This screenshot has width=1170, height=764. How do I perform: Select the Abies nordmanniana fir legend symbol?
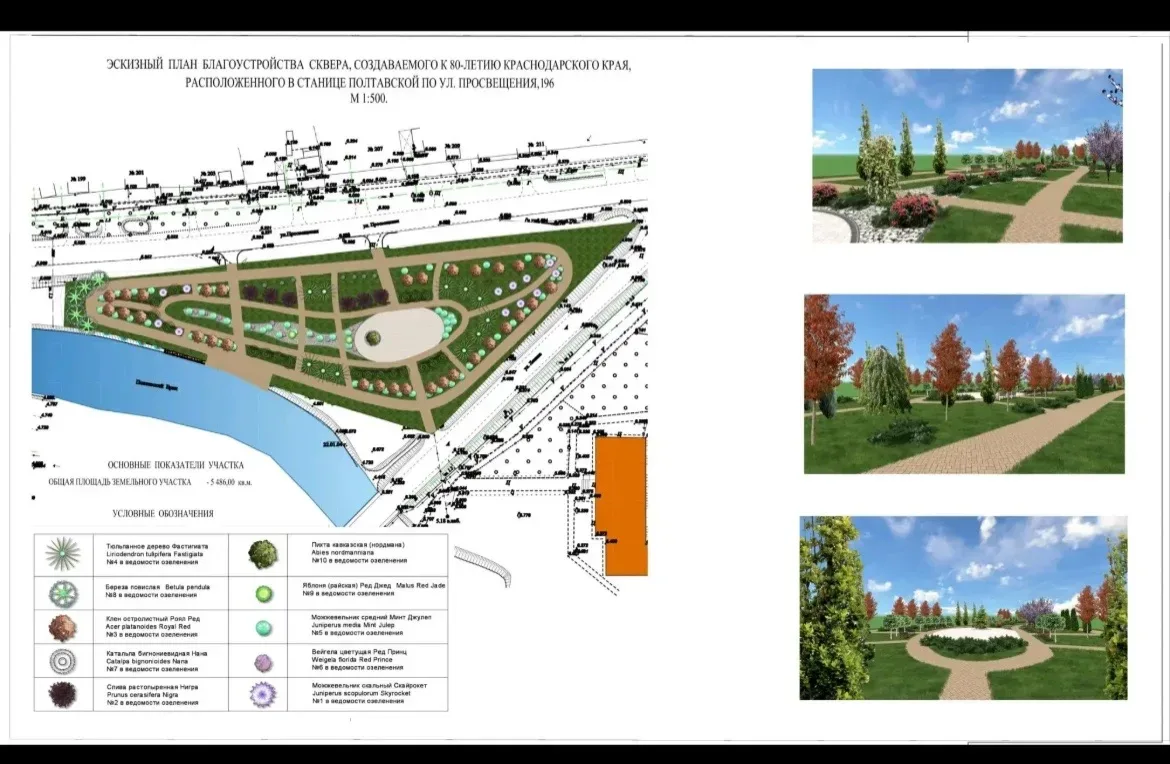[x=264, y=553]
